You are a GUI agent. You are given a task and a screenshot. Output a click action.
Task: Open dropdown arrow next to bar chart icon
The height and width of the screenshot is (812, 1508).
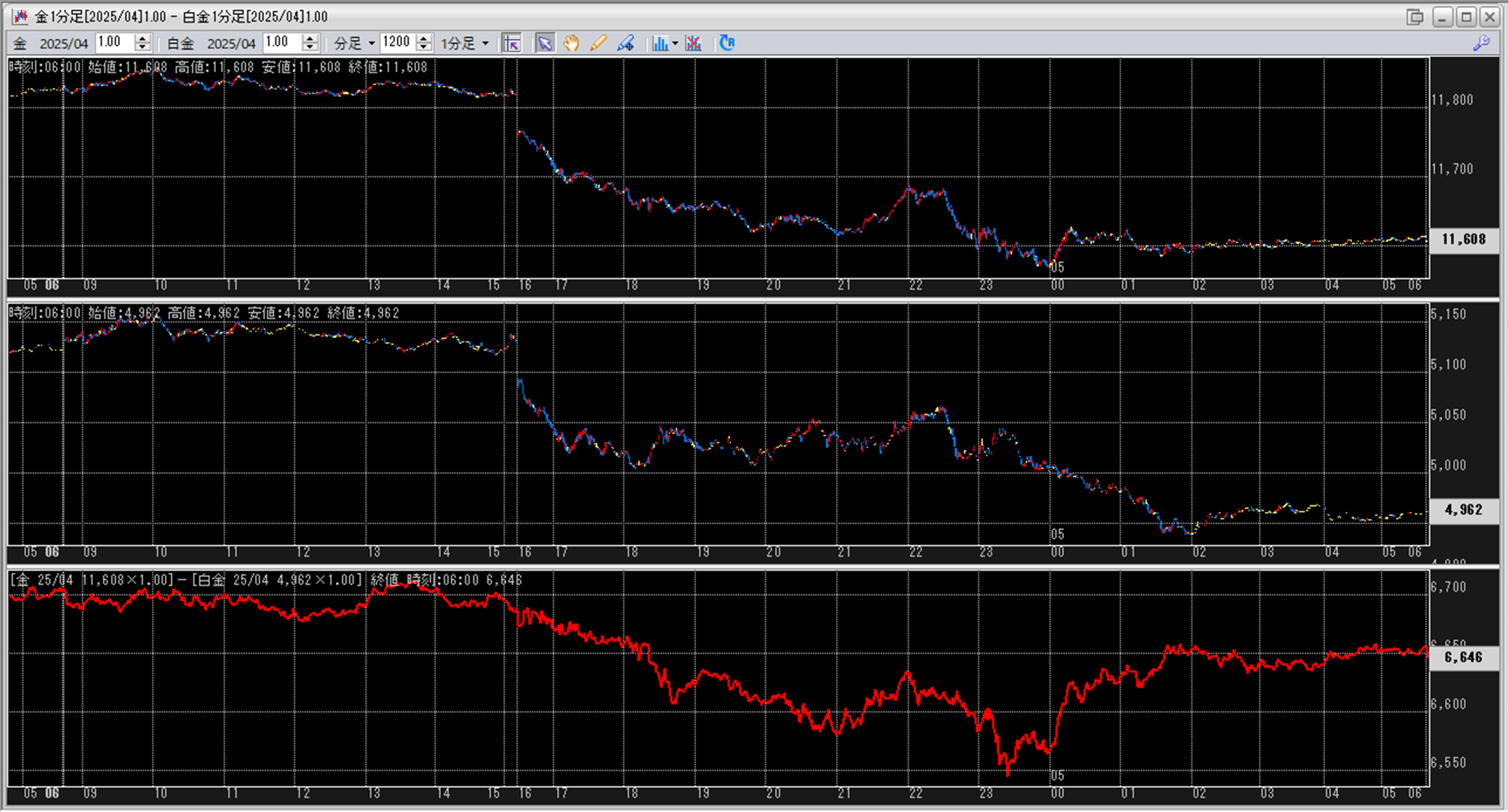[x=675, y=43]
